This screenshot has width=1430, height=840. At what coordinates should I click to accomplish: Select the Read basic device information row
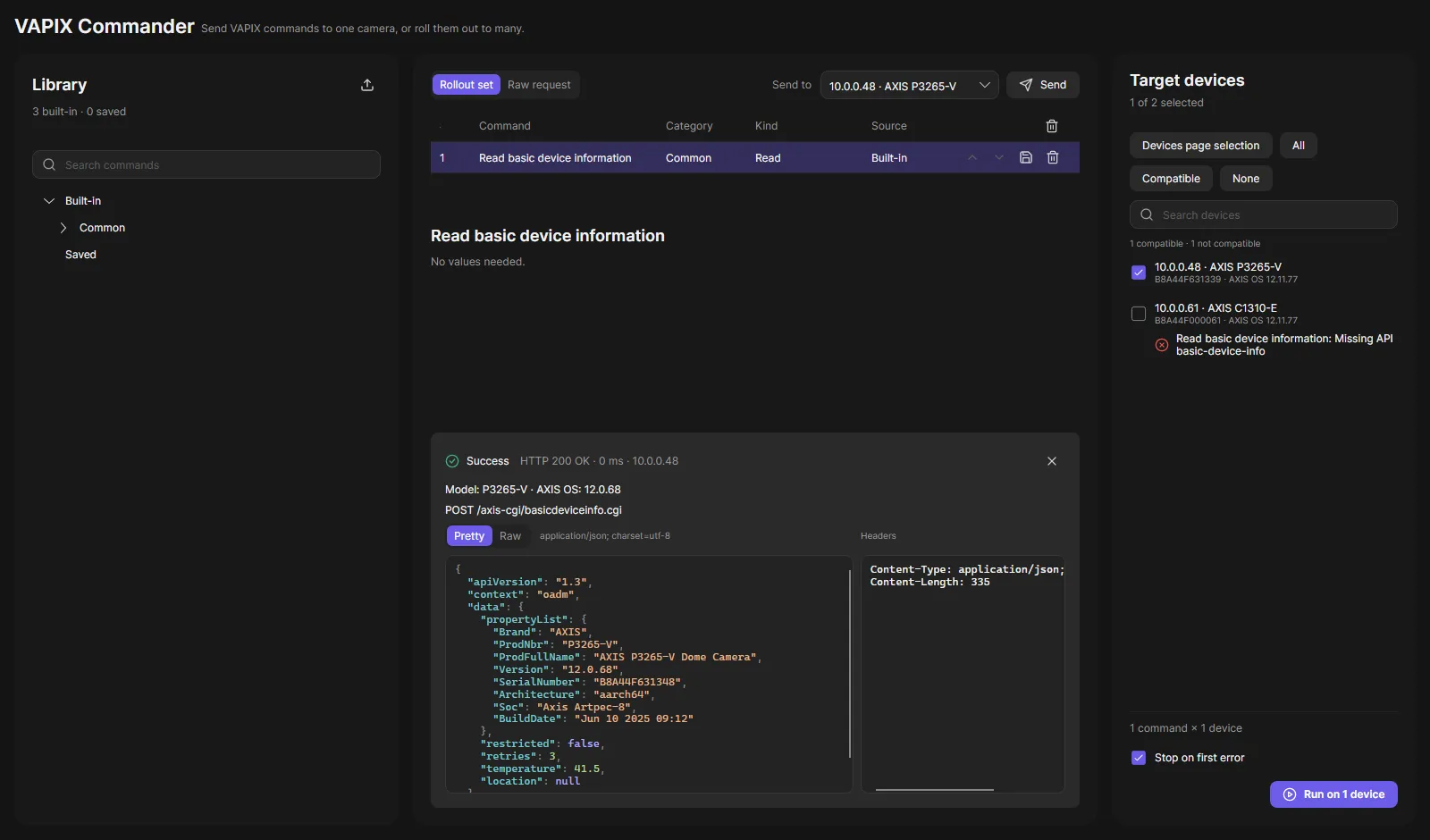pyautogui.click(x=755, y=157)
